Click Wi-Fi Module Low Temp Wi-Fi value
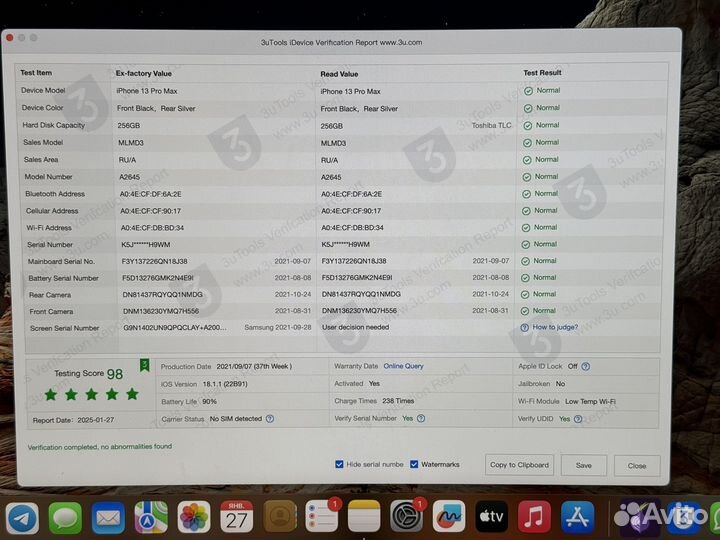Screen dimensions: 720x540 pyautogui.click(x=590, y=401)
